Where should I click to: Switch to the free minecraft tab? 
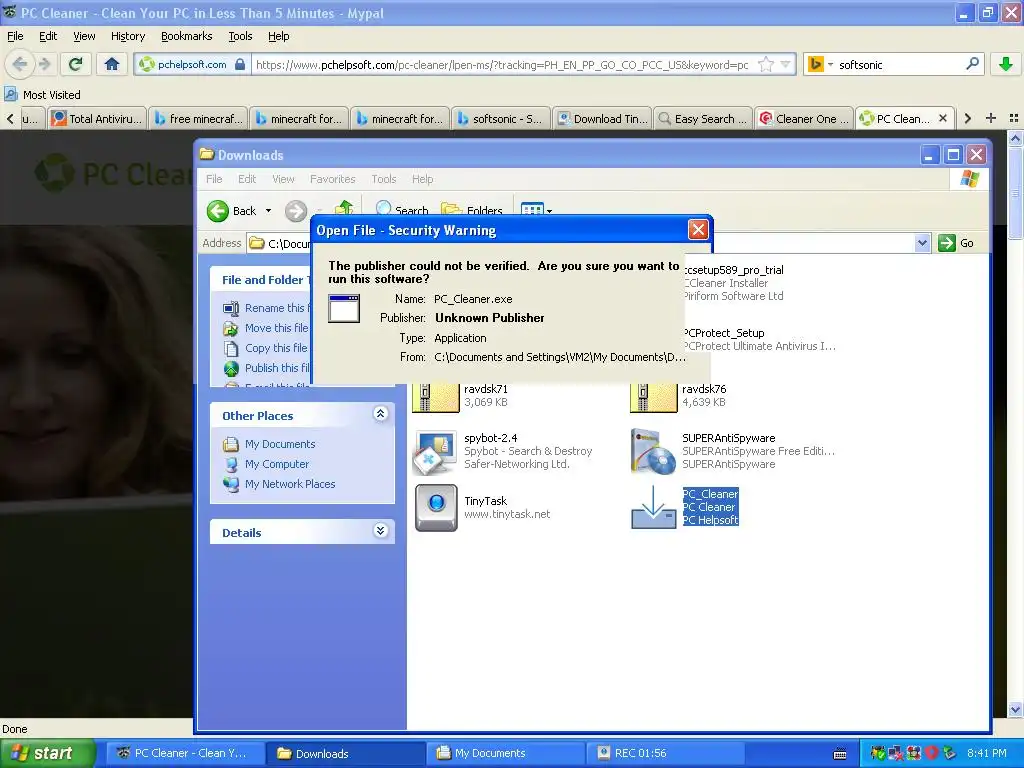click(x=199, y=119)
